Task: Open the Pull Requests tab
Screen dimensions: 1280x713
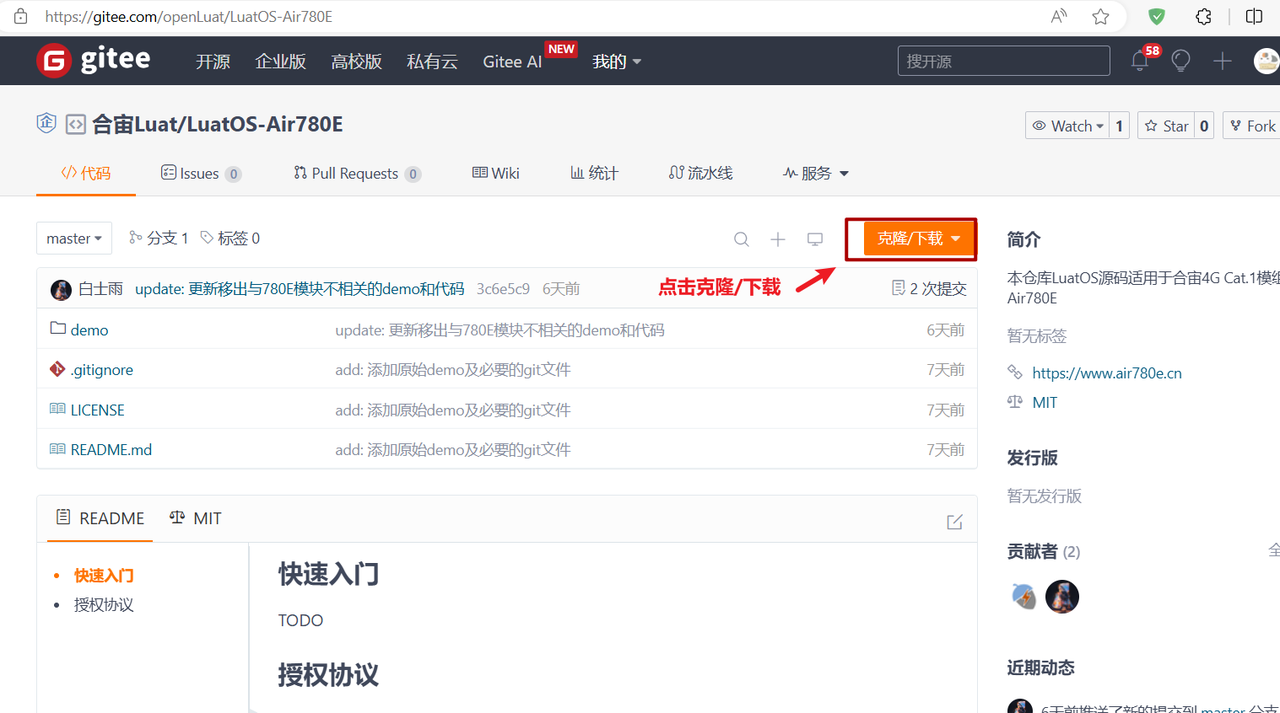Action: [x=357, y=173]
